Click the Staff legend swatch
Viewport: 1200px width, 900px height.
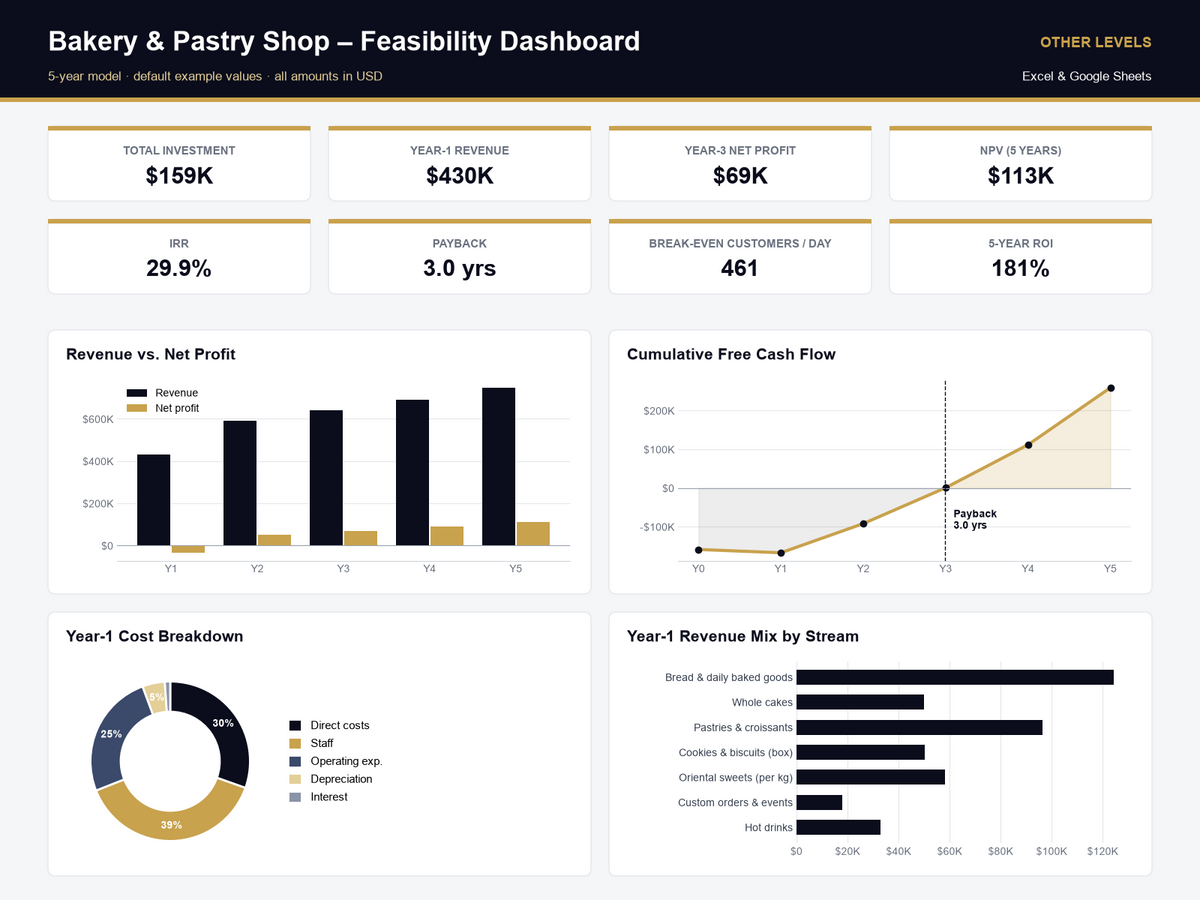coord(295,743)
